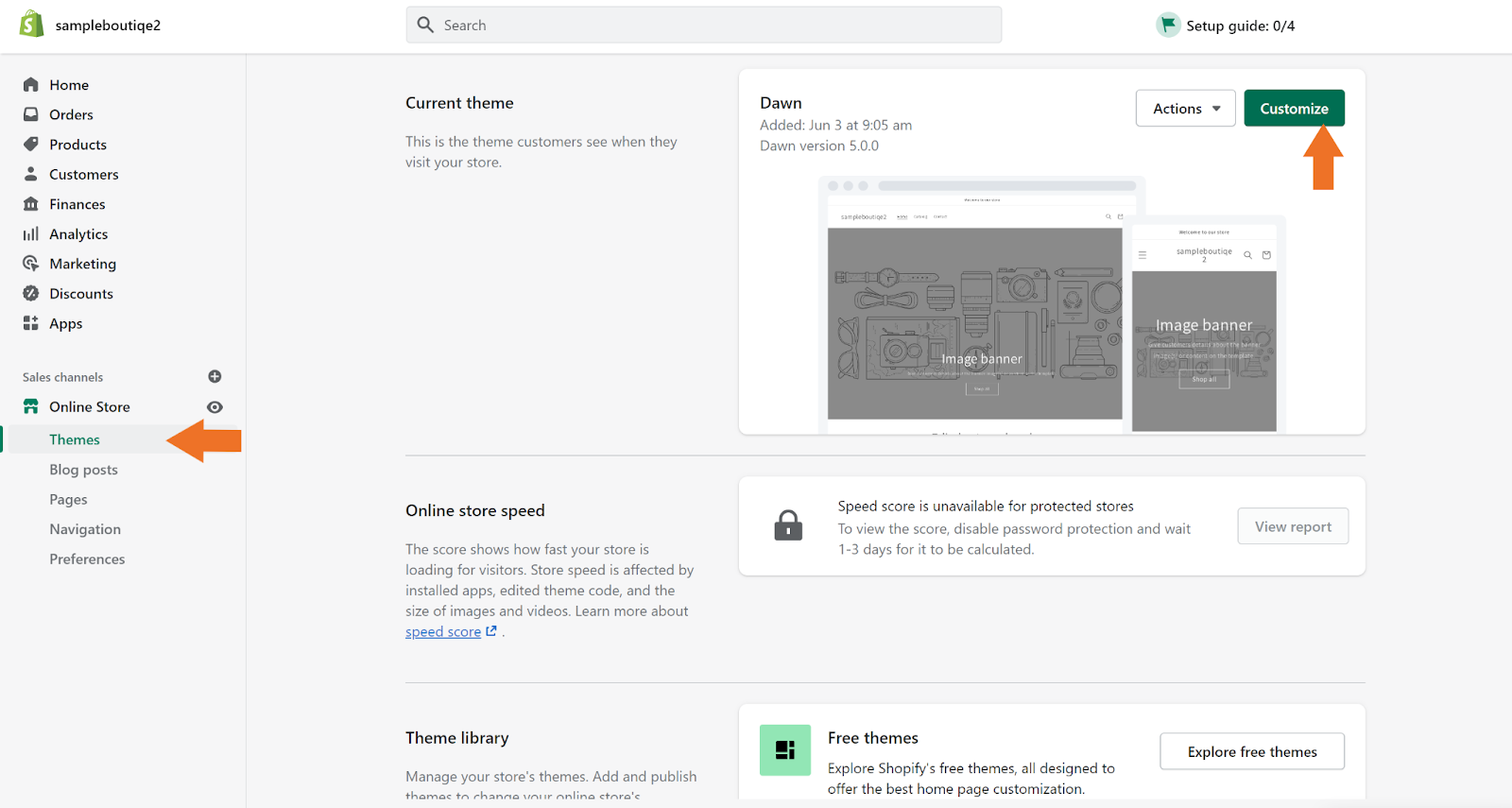
Task: Click the Home house icon
Action: coord(31,85)
